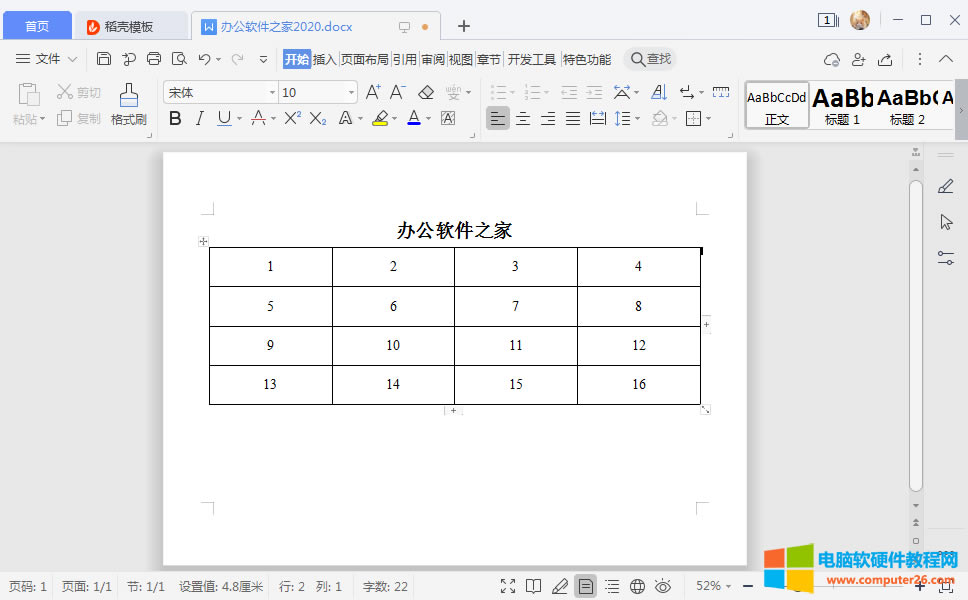
Task: Apply the 标题 1 heading style
Action: pos(842,105)
